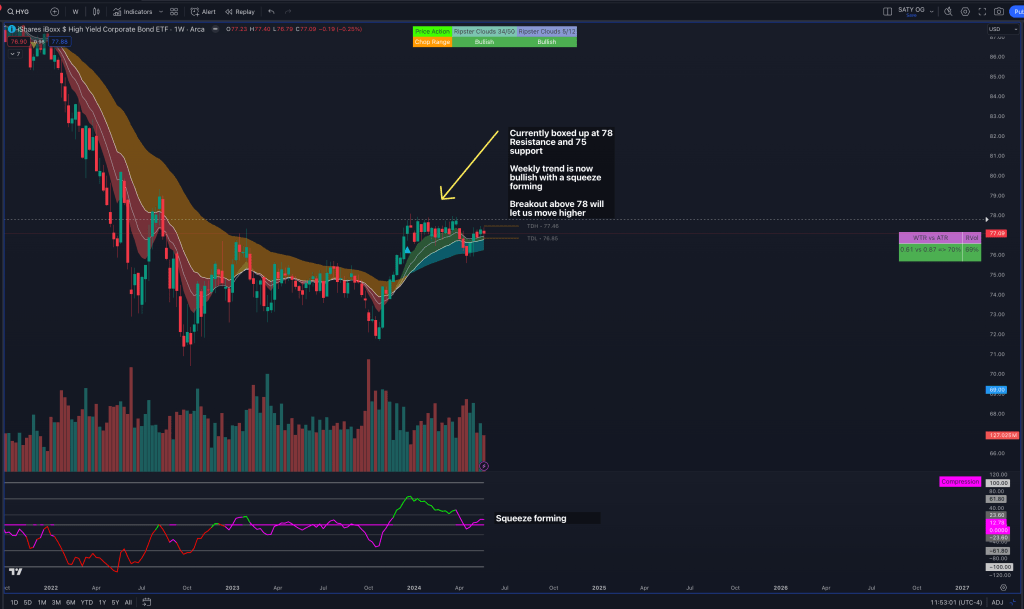
Task: Take a chart snapshot with camera icon
Action: click(998, 12)
